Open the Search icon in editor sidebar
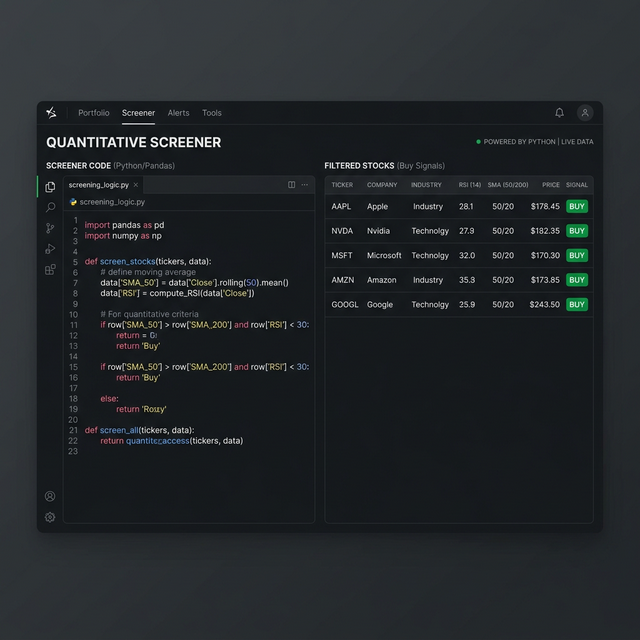The height and width of the screenshot is (640, 640). coord(50,207)
